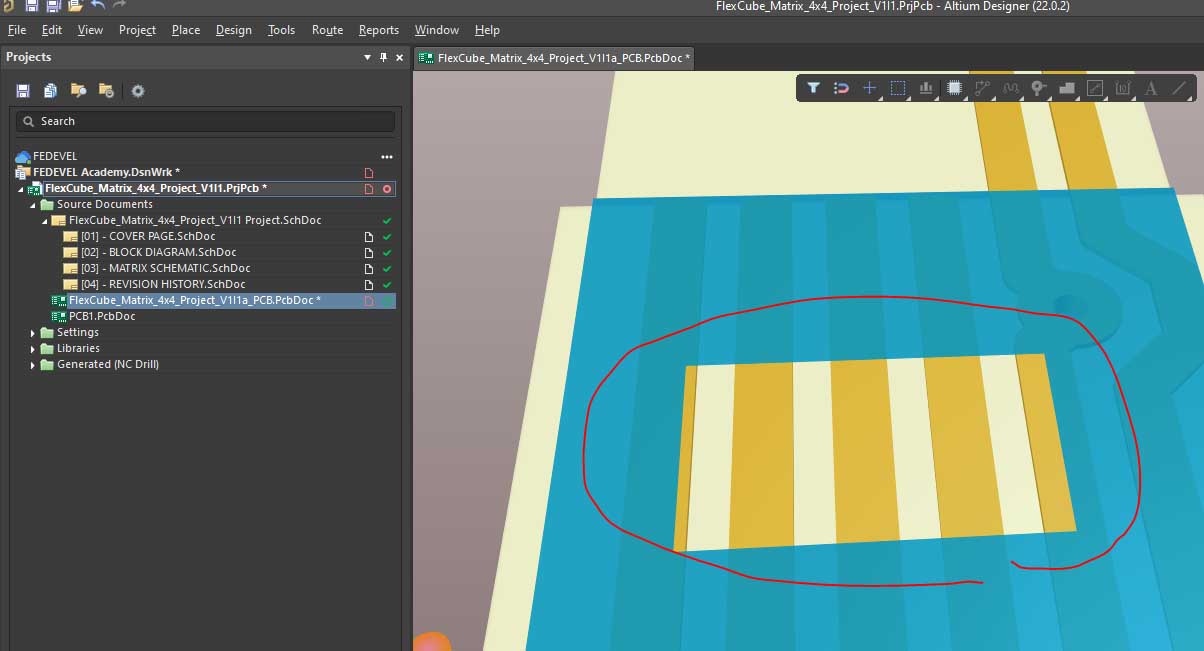Screen dimensions: 1204x651
Task: Toggle pin on the Projects panel
Action: pos(383,57)
